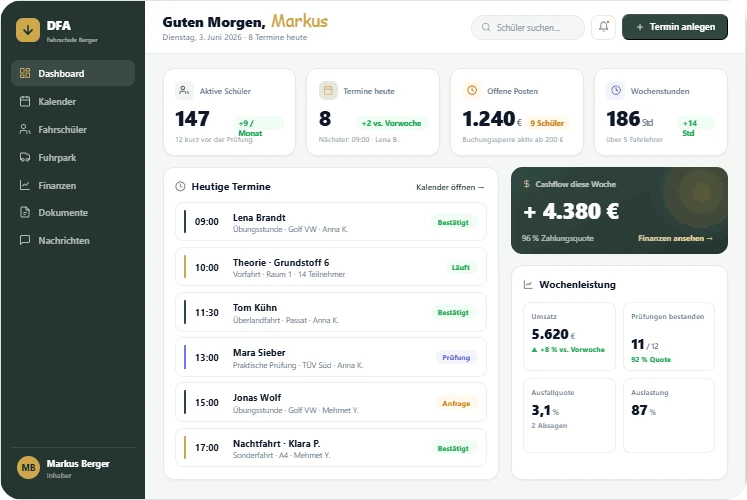Screen dimensions: 747x500
Task: Select the 1.240 € Offene Posten amount
Action: click(x=492, y=119)
